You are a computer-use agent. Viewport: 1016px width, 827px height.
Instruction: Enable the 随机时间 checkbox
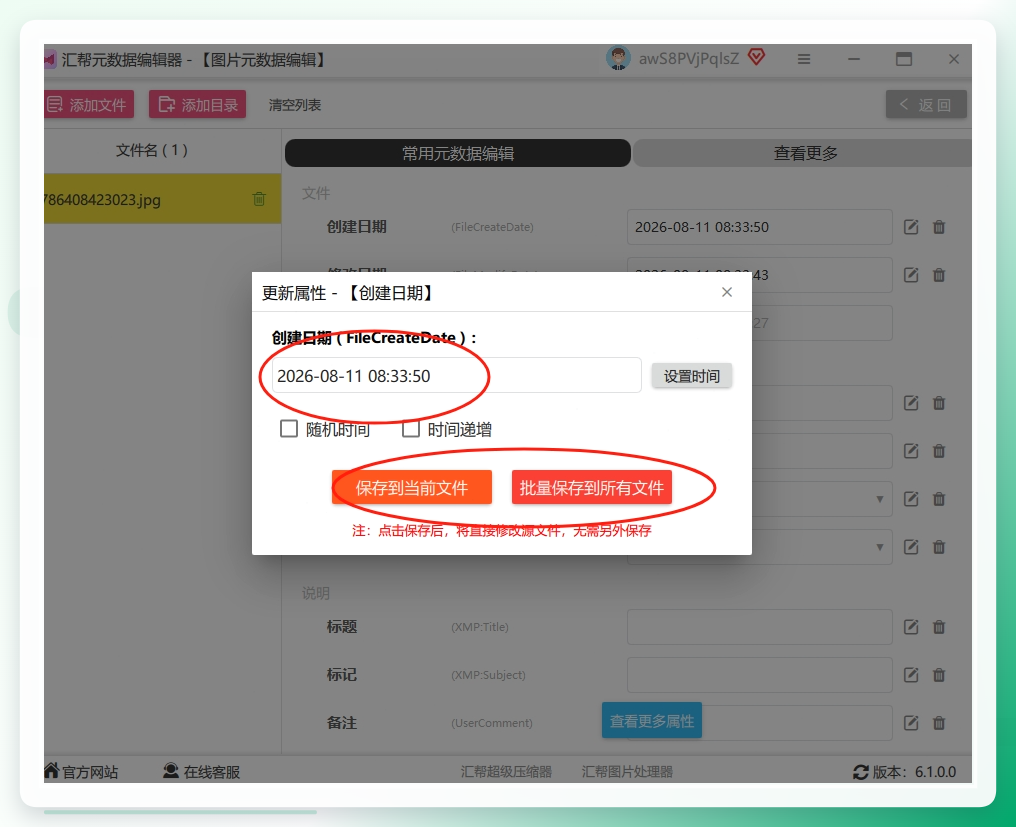(x=289, y=428)
